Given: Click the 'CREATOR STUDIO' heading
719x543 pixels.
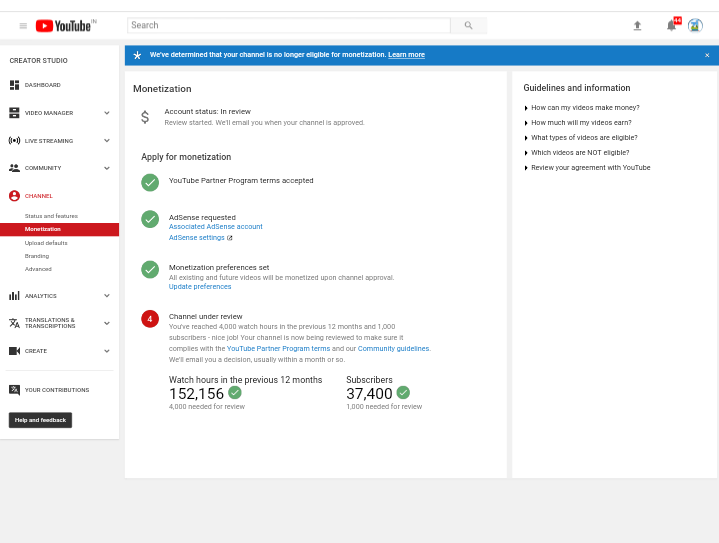Looking at the screenshot, I should [x=39, y=61].
